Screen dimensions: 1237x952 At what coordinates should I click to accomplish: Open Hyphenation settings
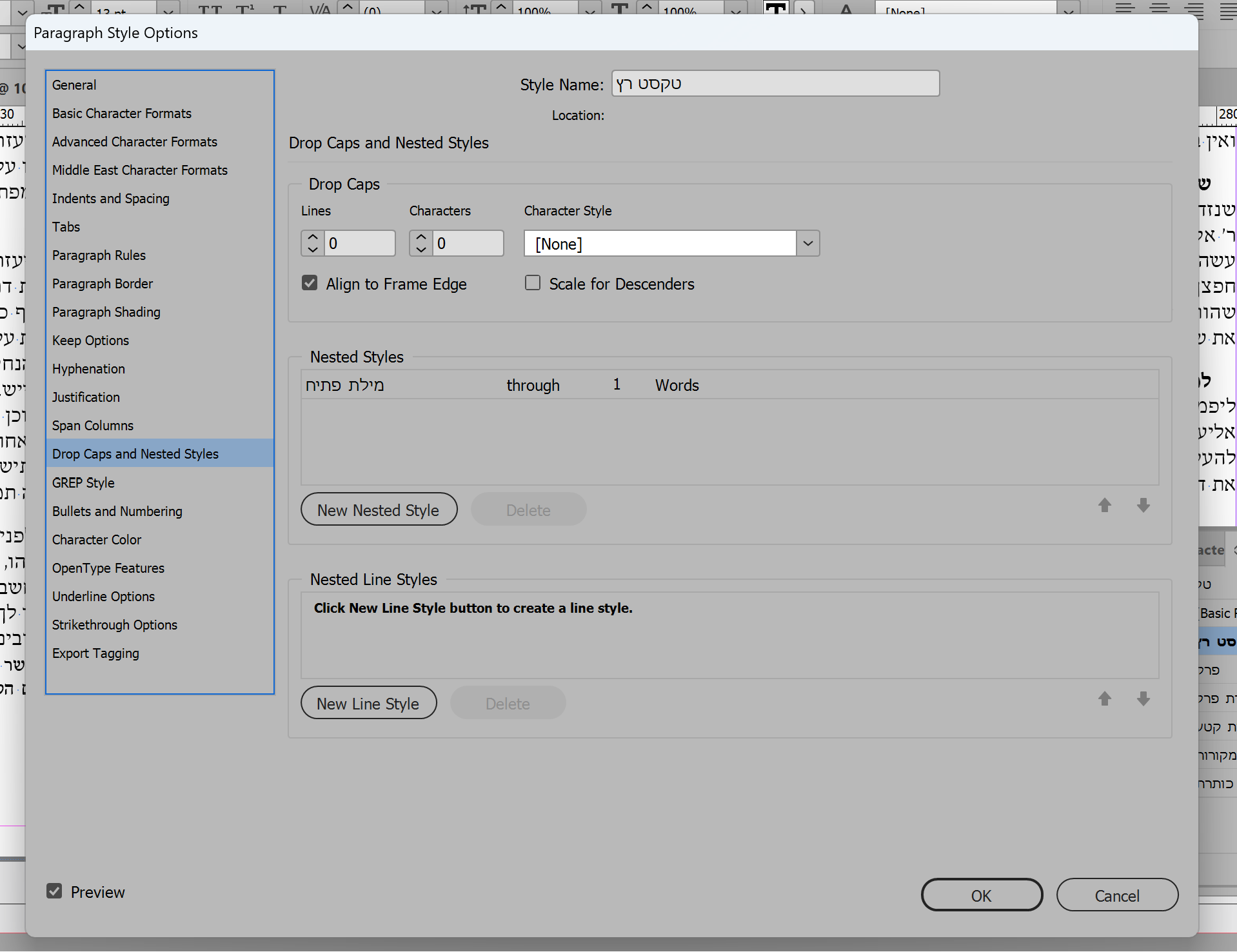[x=160, y=369]
